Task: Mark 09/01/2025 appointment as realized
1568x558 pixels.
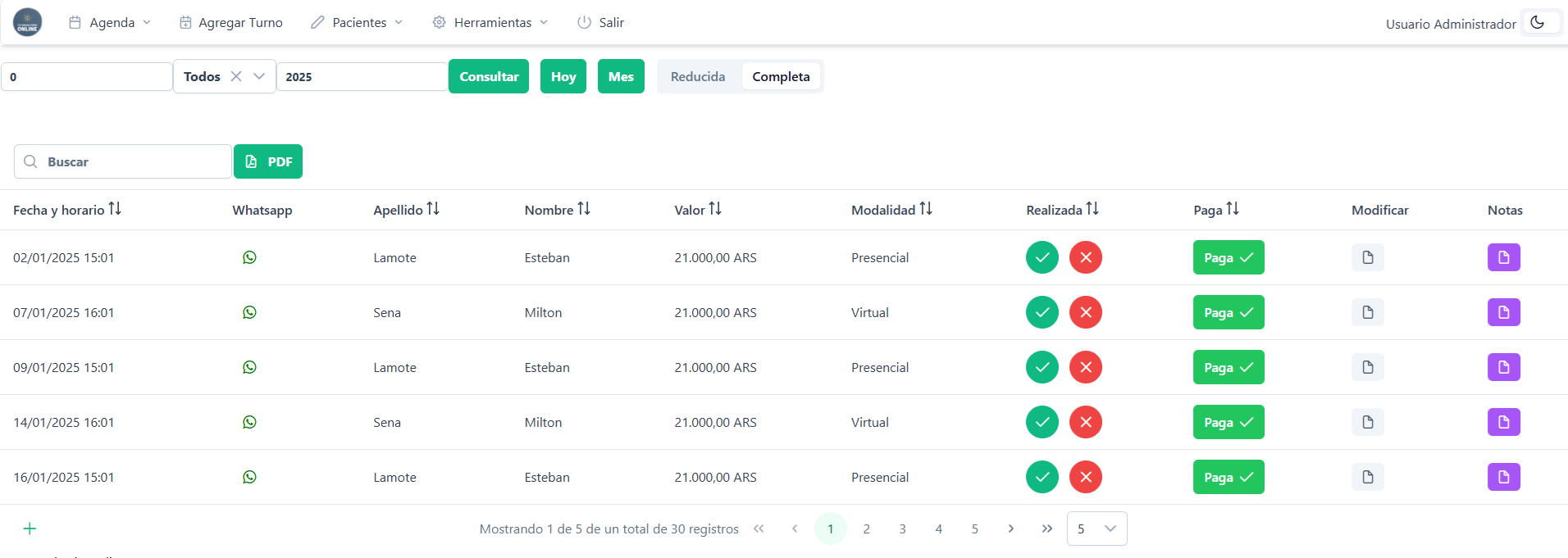Action: pyautogui.click(x=1042, y=367)
